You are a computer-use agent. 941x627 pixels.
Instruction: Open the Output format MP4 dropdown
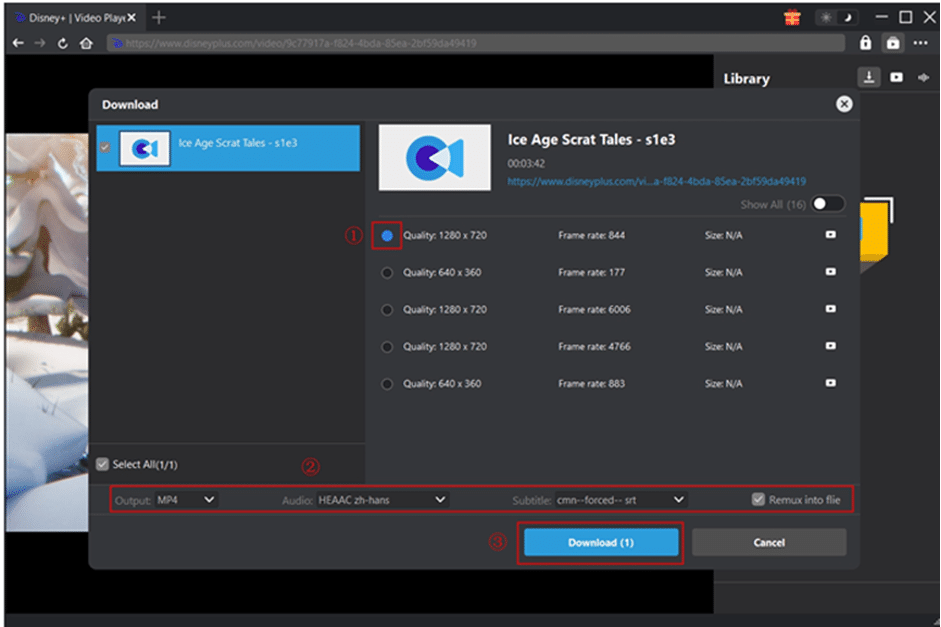186,499
